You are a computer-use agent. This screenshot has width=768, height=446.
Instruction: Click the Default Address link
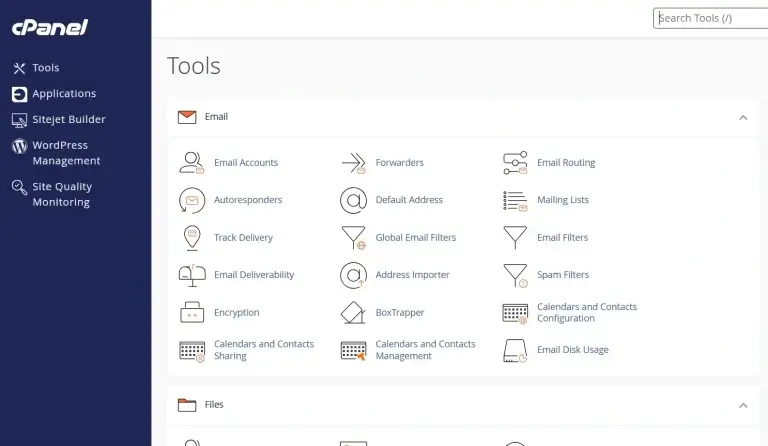click(x=408, y=200)
